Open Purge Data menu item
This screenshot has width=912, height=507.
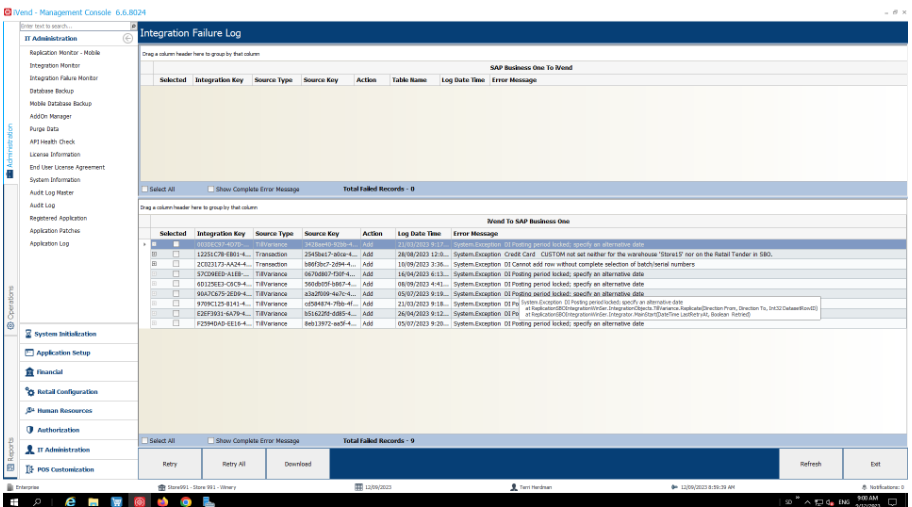44,129
